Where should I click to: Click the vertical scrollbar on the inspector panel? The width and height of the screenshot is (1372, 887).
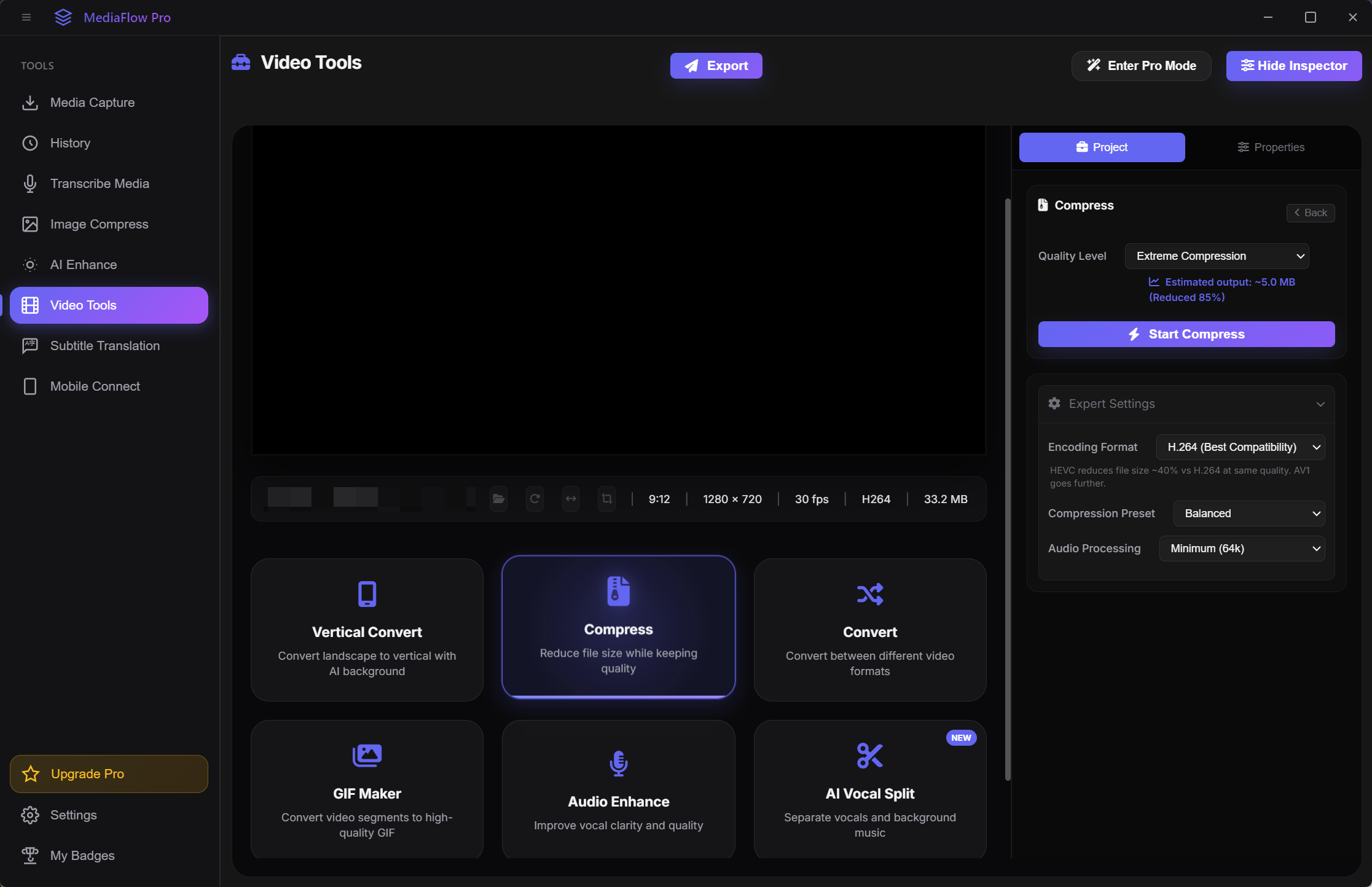coord(1006,491)
